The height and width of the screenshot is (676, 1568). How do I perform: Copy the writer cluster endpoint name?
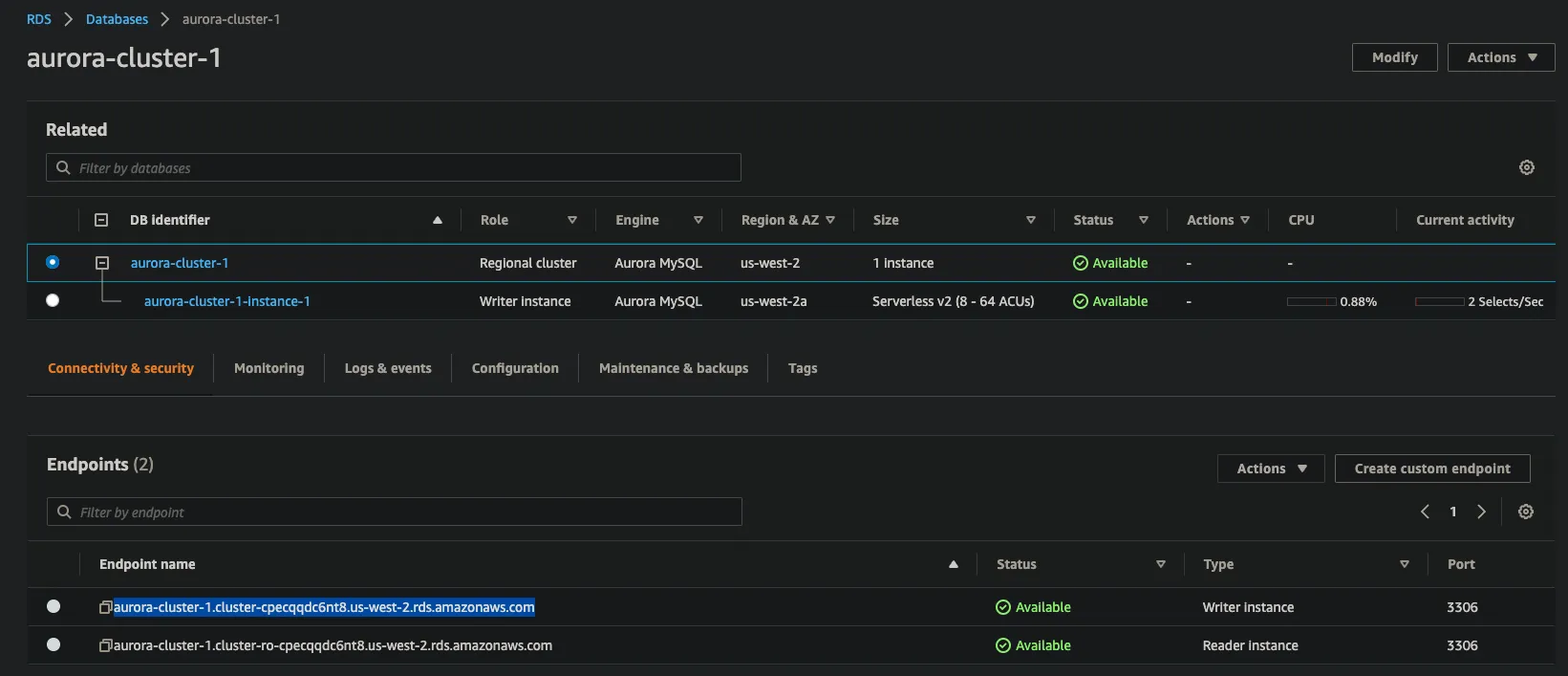(x=106, y=607)
